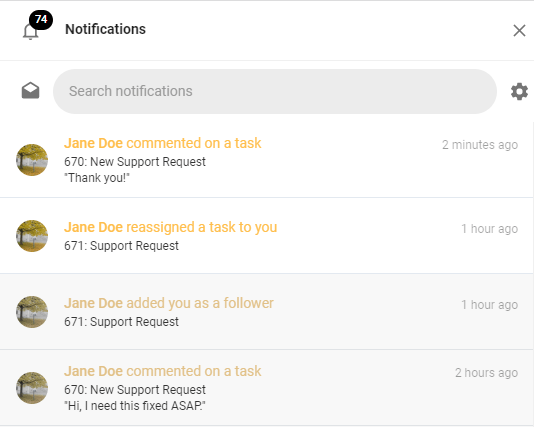Click avatar beside reassigned task notification
The width and height of the screenshot is (534, 427).
click(32, 236)
